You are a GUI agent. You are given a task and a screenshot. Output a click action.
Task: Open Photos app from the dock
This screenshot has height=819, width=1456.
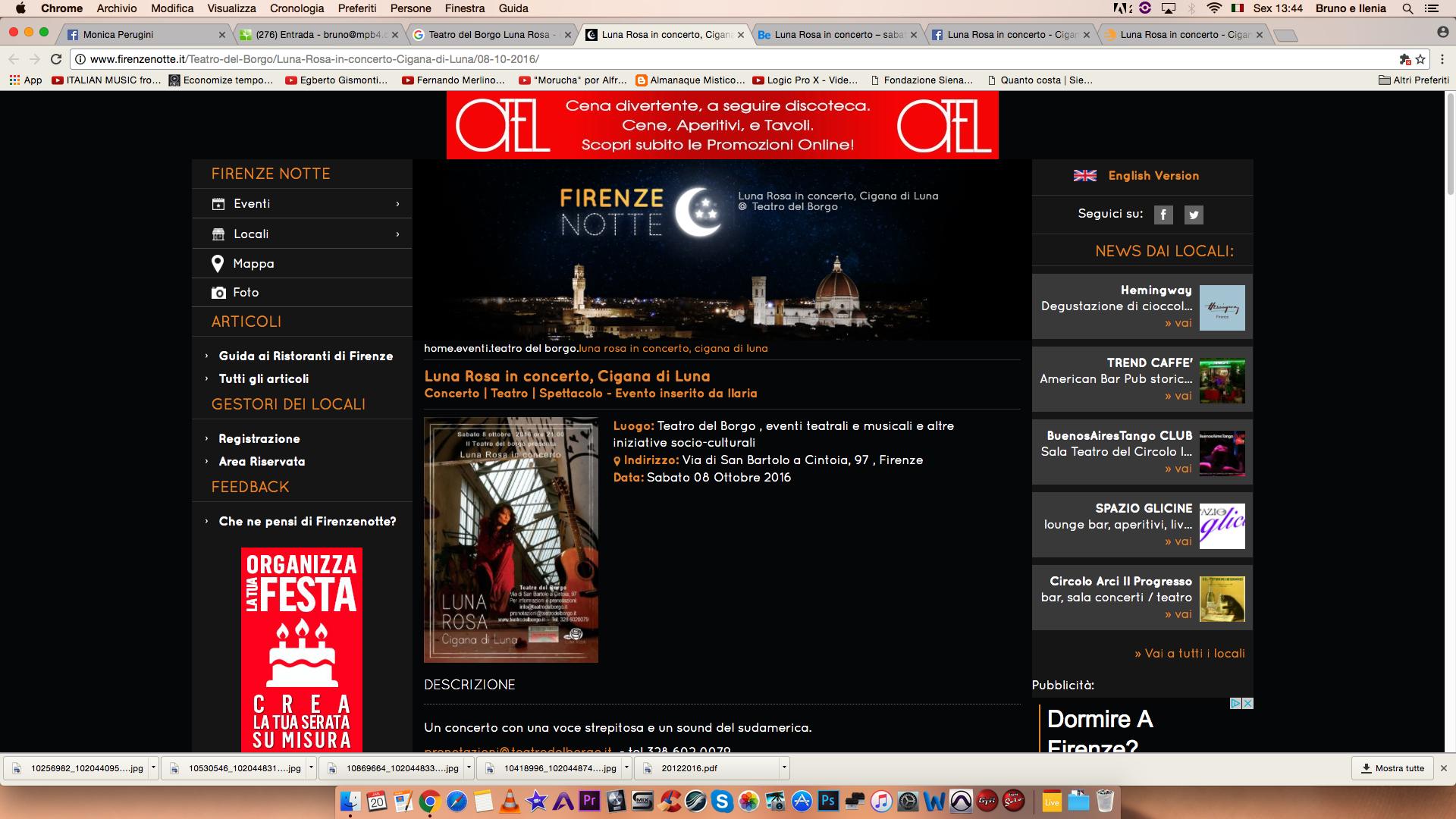click(748, 801)
